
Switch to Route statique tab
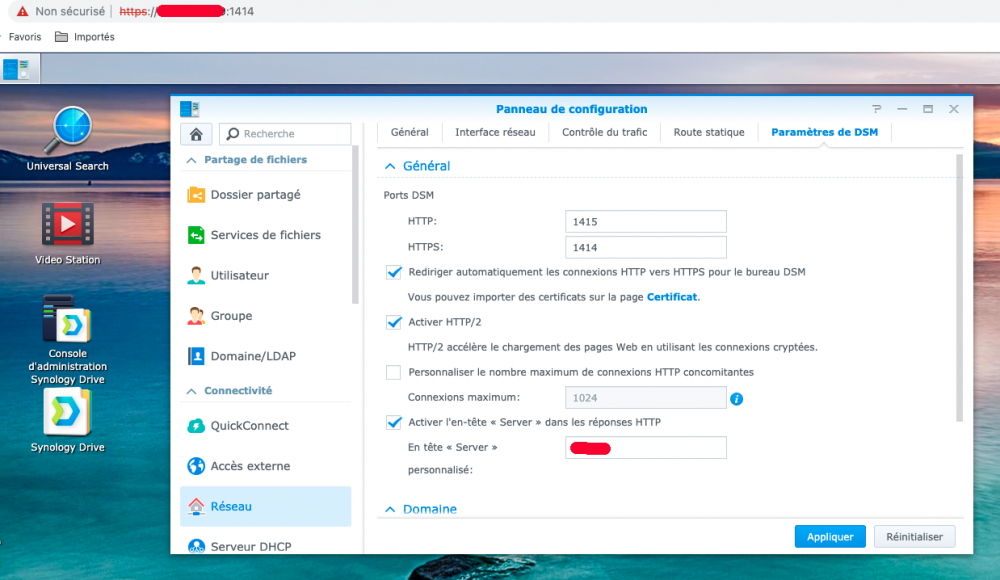coord(709,132)
